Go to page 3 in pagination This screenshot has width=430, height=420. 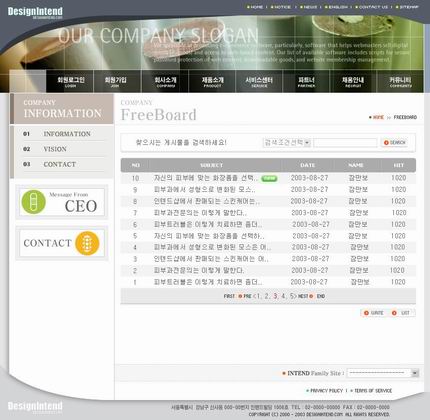[x=275, y=296]
